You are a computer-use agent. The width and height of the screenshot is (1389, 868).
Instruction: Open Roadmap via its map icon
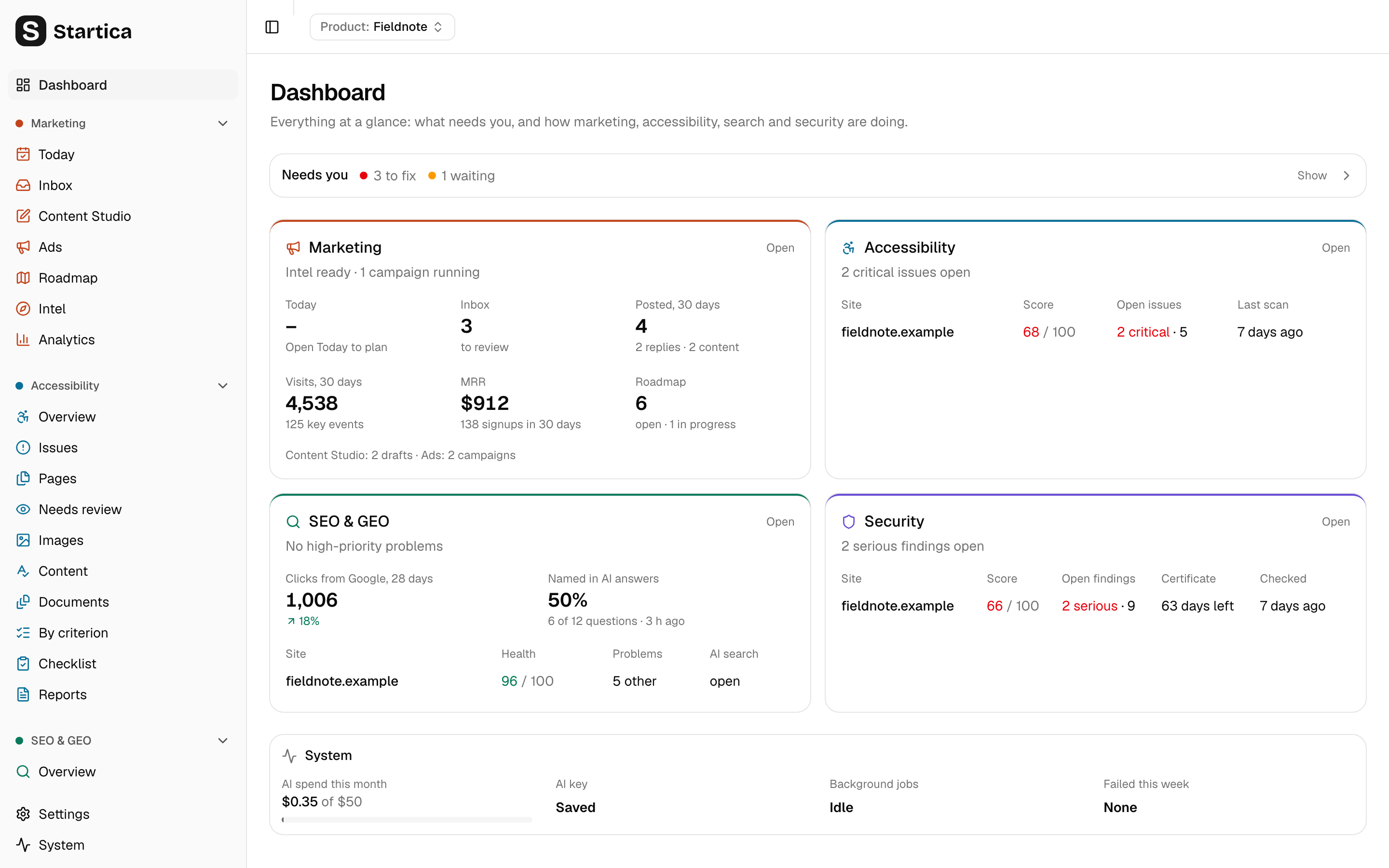pyautogui.click(x=23, y=278)
